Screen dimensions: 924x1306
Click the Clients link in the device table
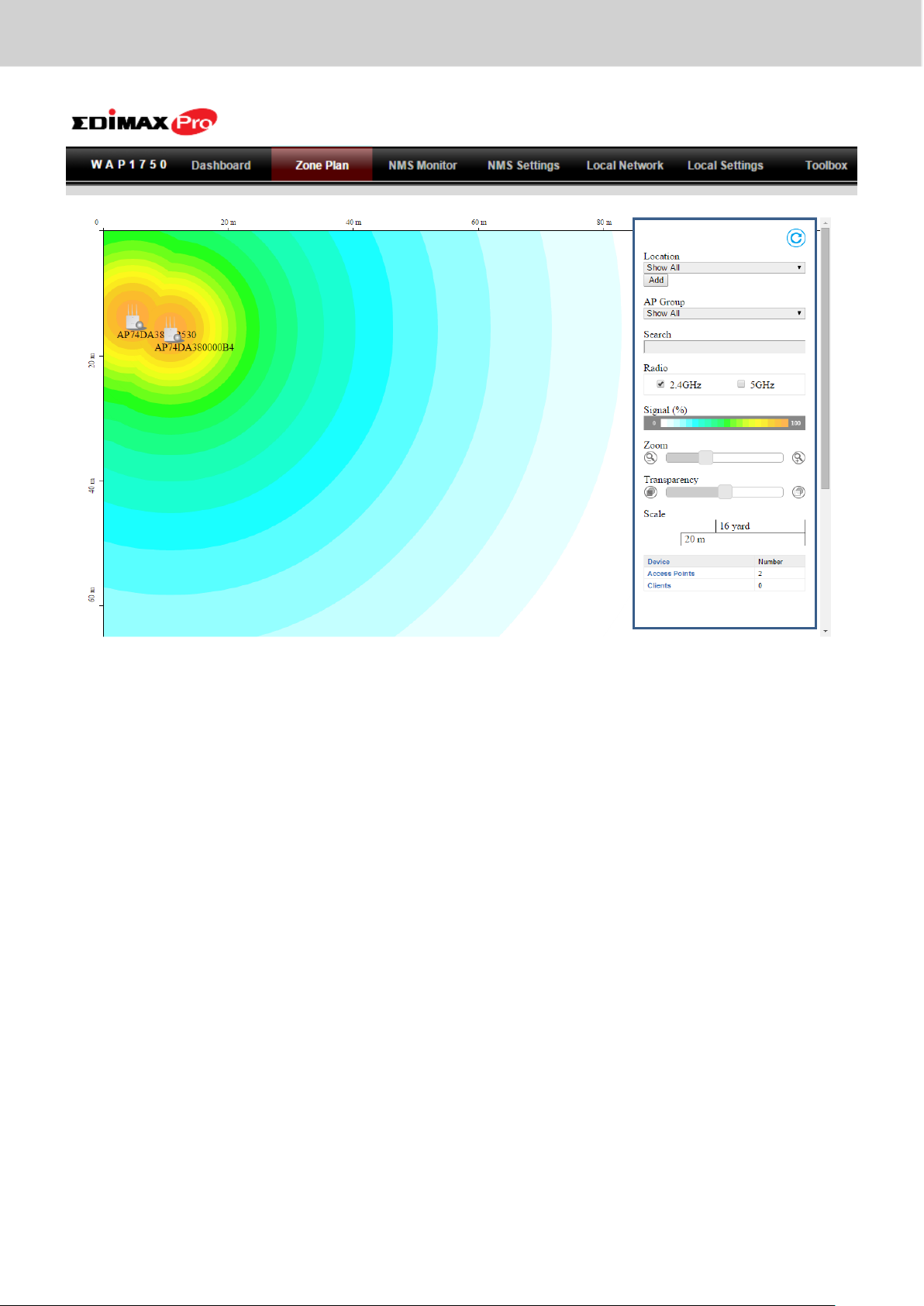click(659, 585)
